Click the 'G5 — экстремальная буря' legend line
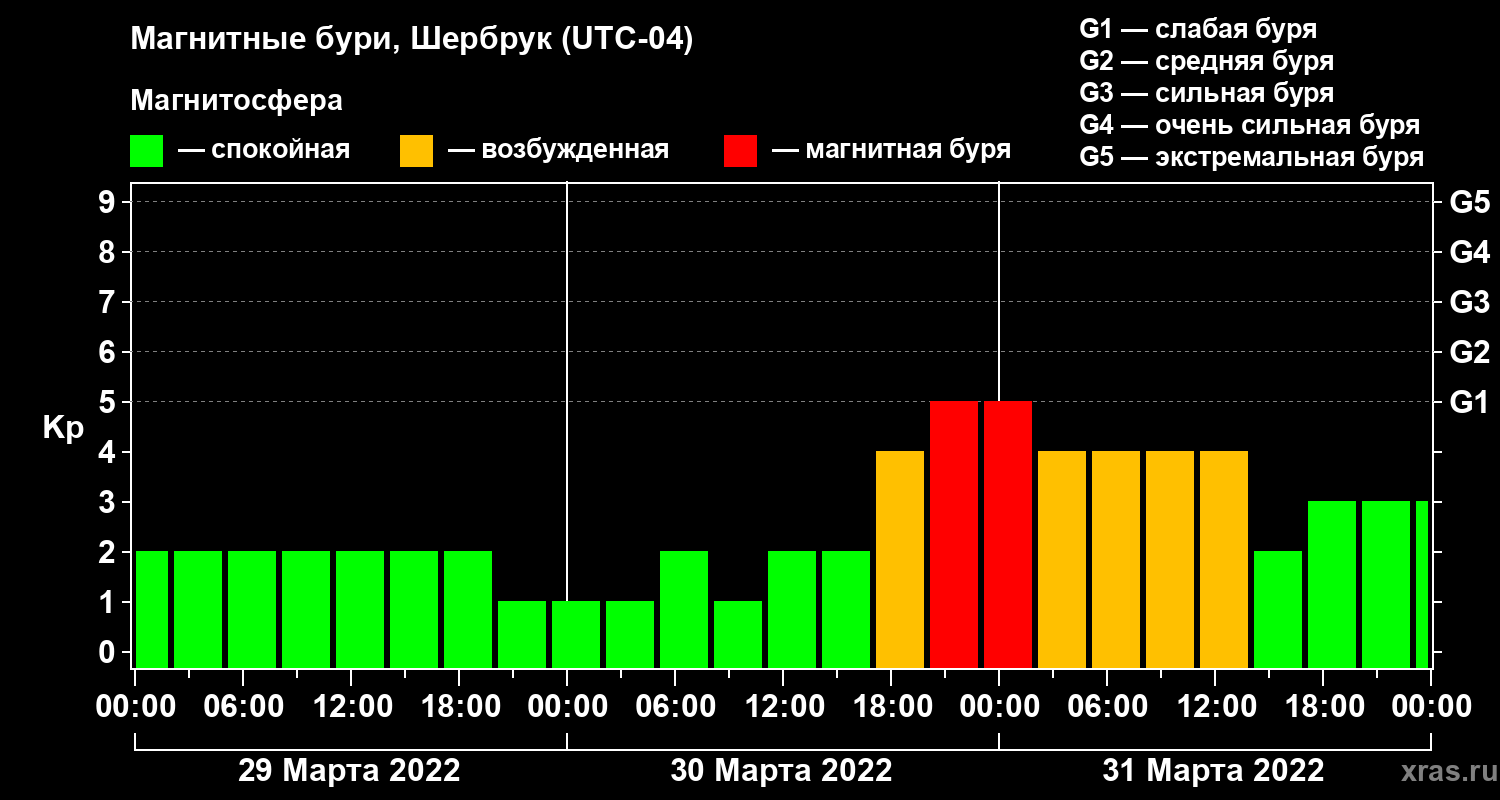Viewport: 1500px width, 800px height. (x=1251, y=158)
